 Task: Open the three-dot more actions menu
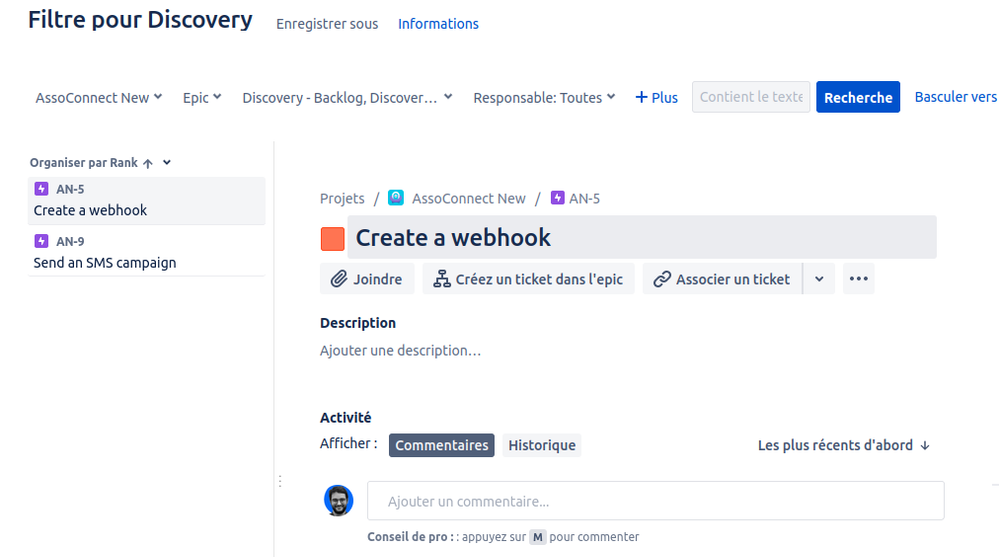(858, 278)
